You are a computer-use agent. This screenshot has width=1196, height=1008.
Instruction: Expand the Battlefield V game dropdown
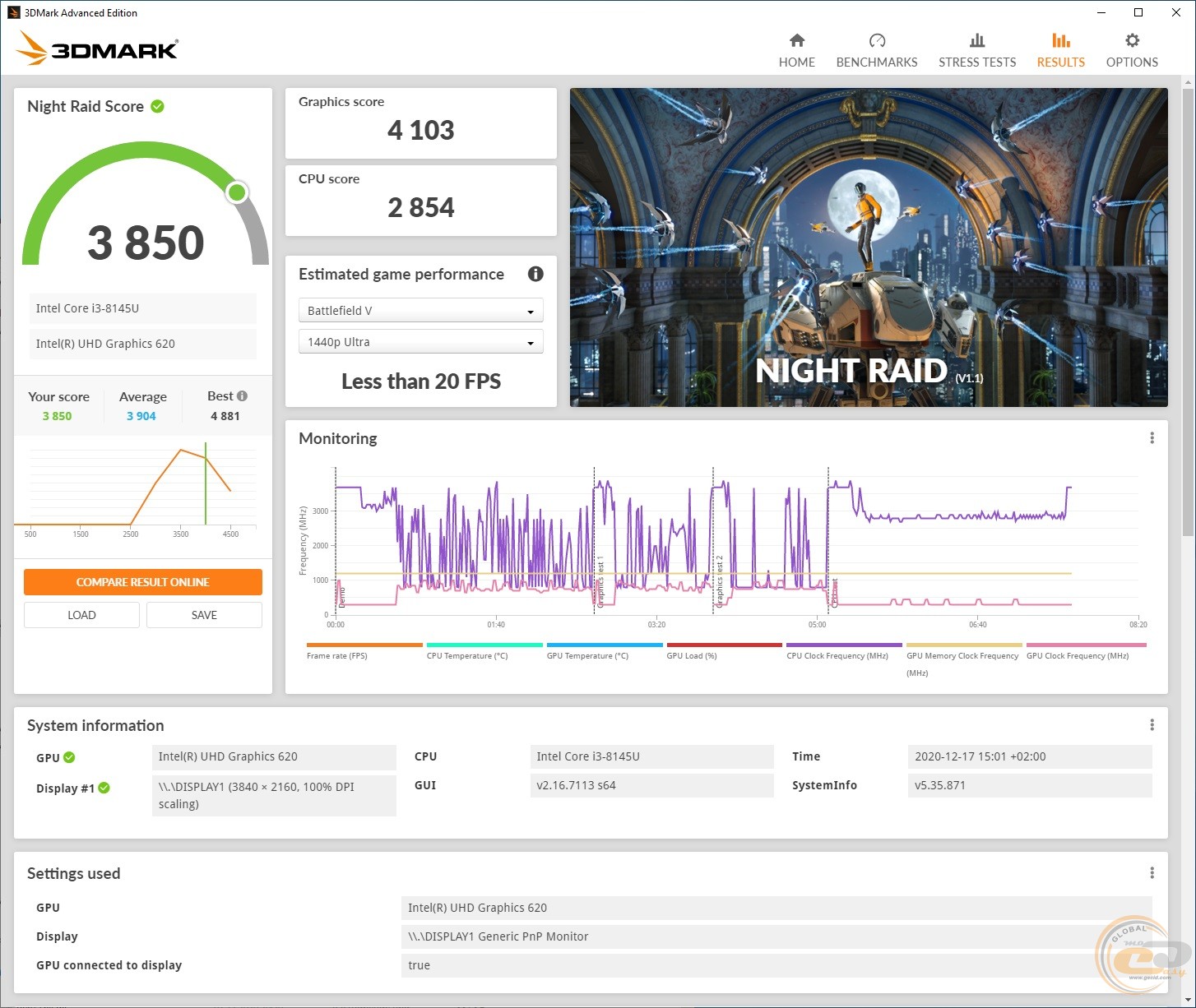tap(420, 311)
